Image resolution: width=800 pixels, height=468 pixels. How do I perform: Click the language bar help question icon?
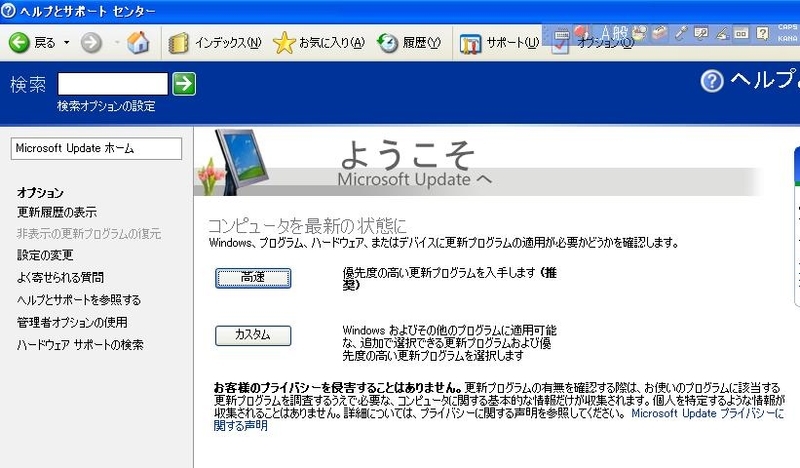[762, 34]
